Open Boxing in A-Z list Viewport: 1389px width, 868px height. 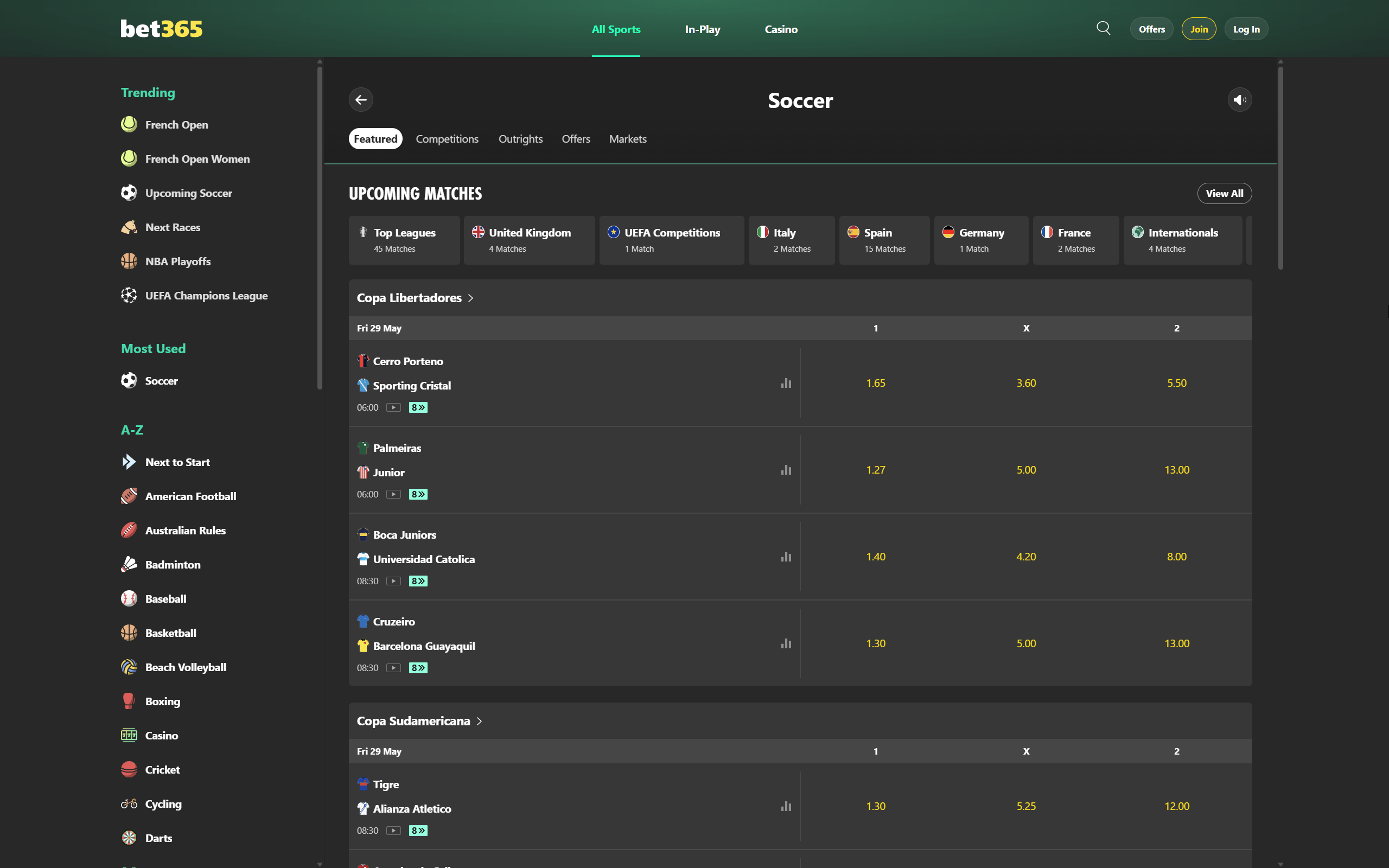[150, 701]
